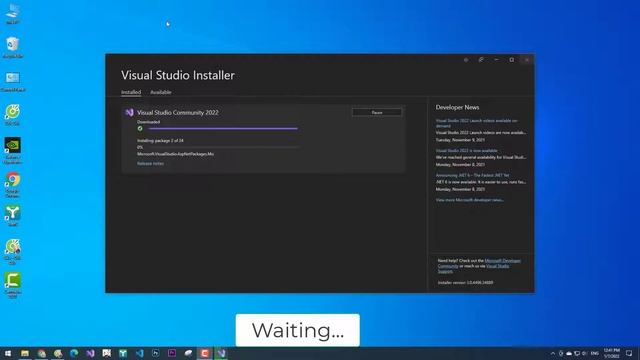
Task: Show hidden system tray icons
Action: 553,353
